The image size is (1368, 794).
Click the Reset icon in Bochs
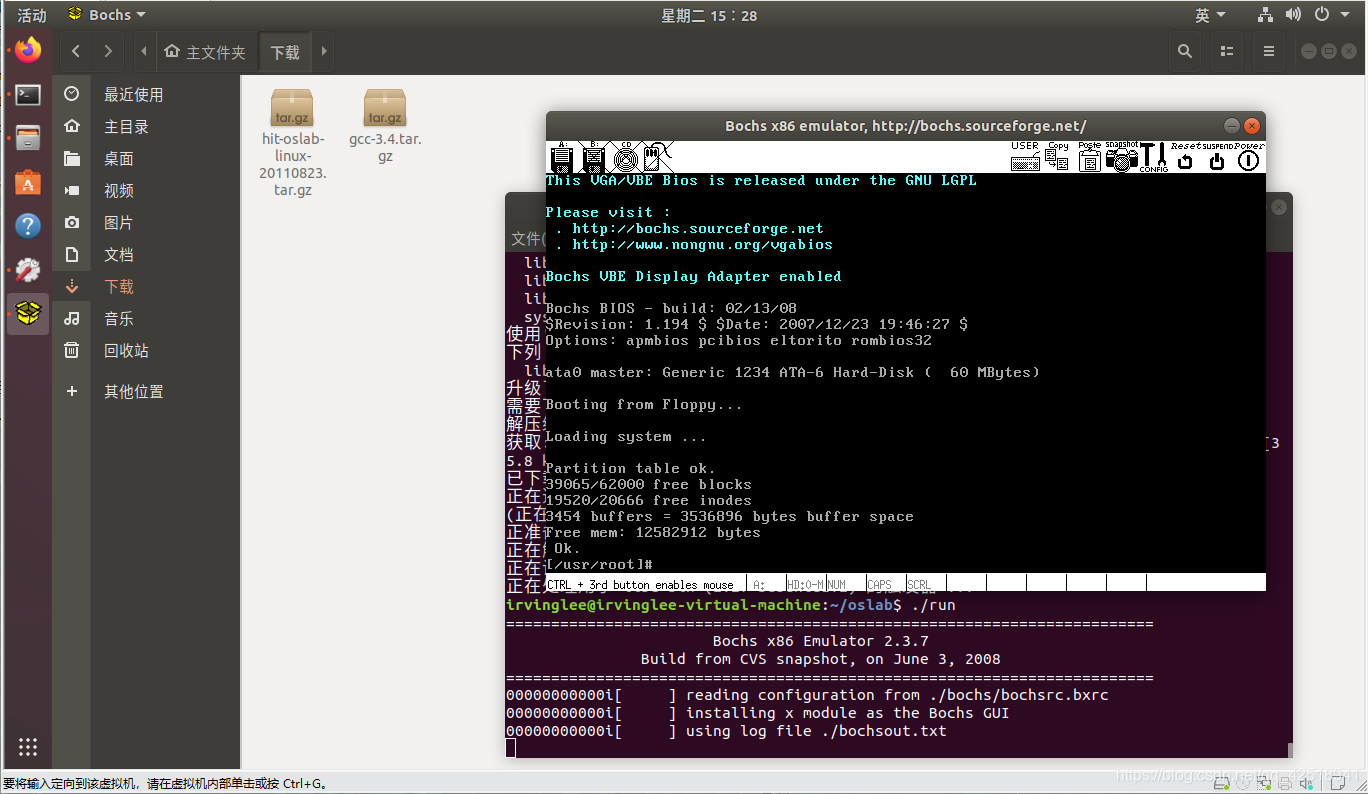click(x=1185, y=157)
